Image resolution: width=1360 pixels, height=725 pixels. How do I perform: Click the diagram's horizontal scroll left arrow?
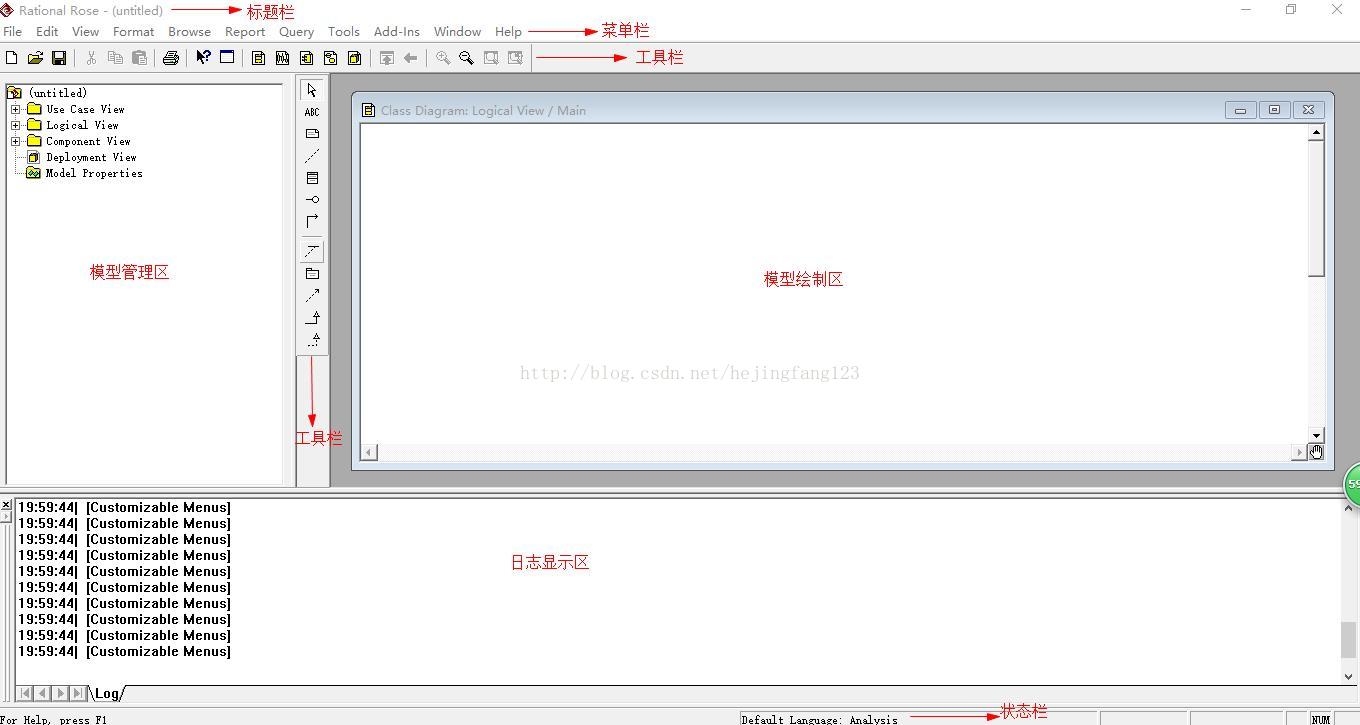click(369, 453)
